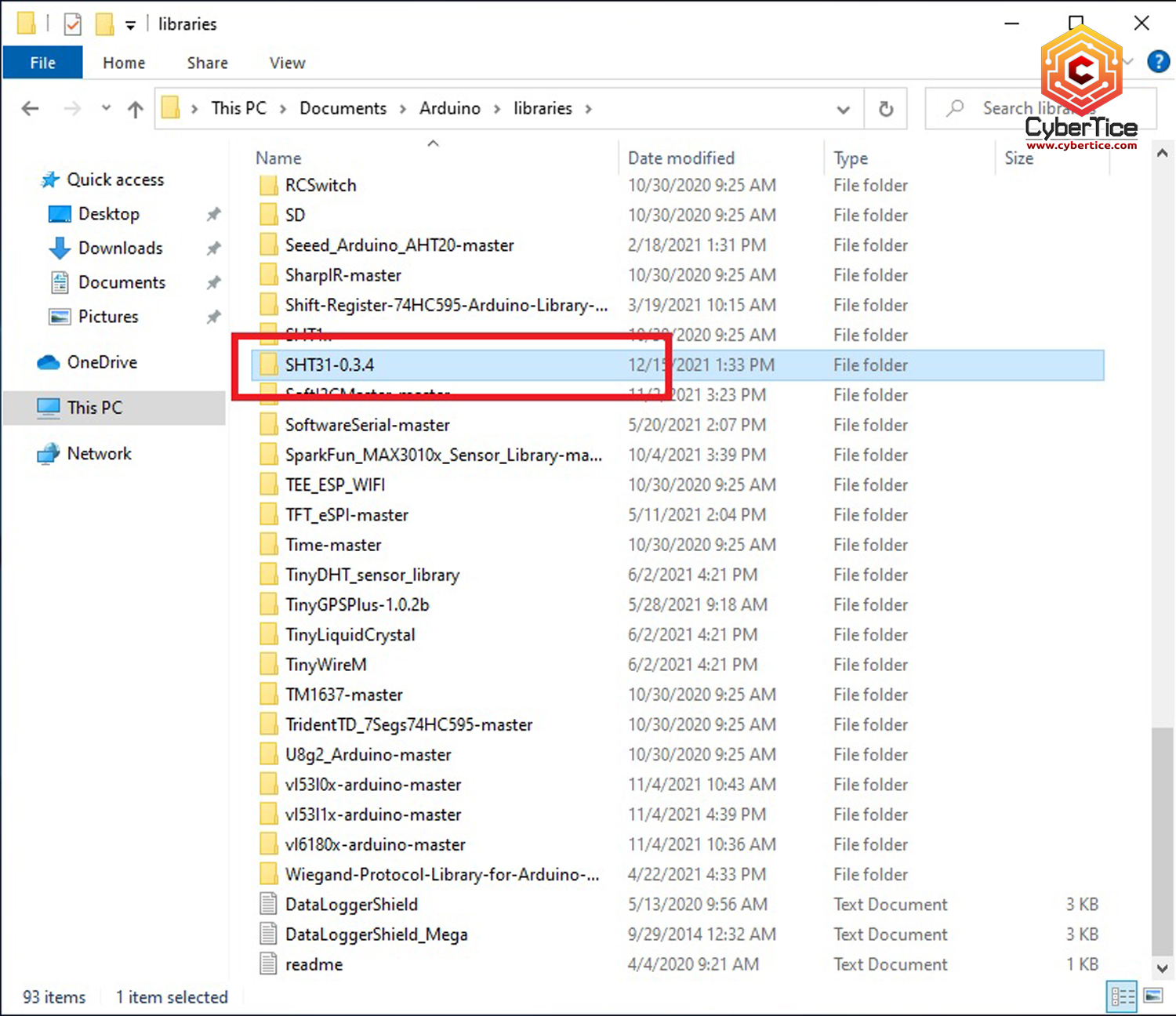The height and width of the screenshot is (1016, 1176).
Task: Open the recent locations dropdown arrow
Action: [x=106, y=109]
